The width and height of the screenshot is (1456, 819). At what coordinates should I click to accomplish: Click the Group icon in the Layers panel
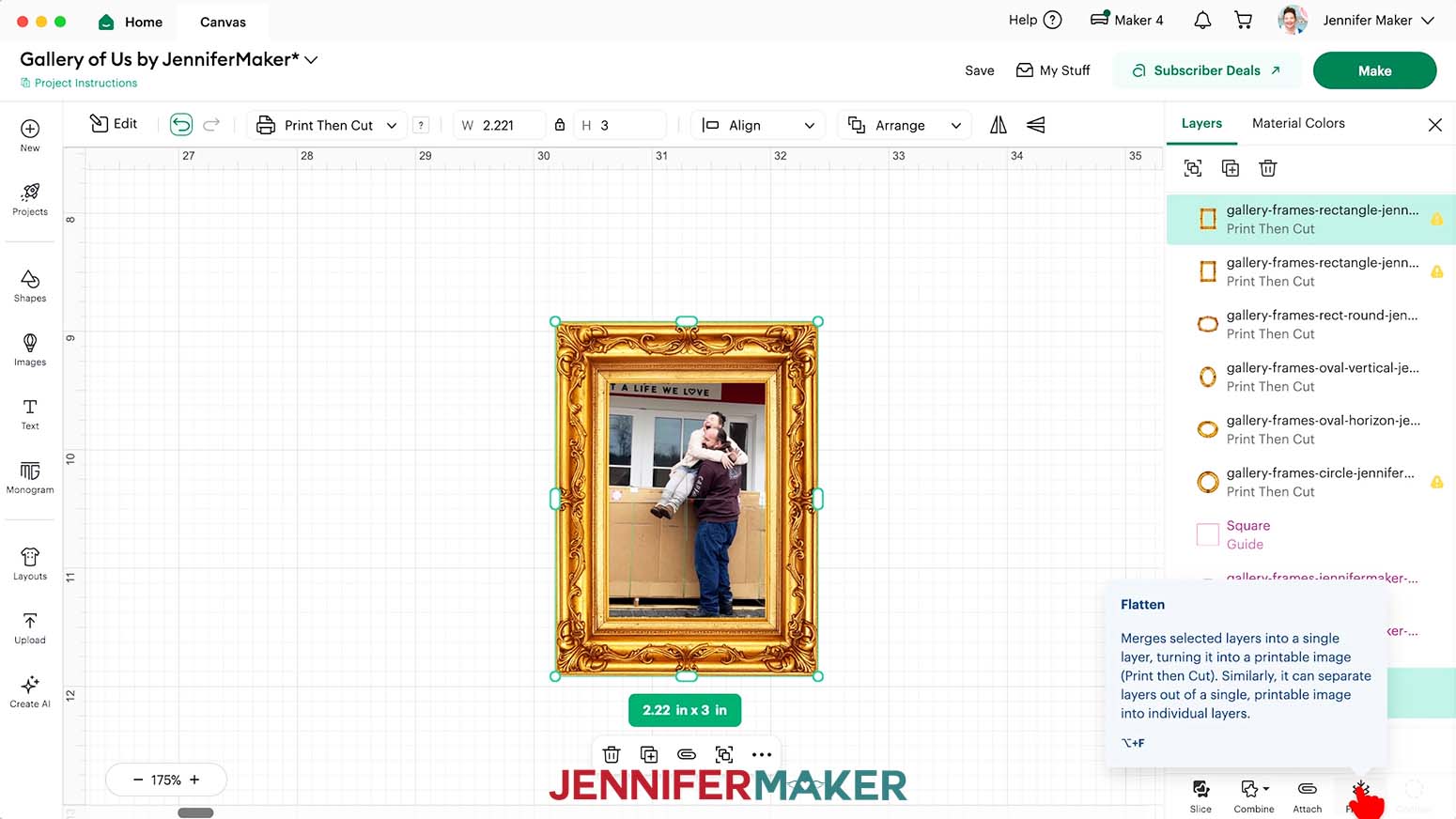[1193, 168]
